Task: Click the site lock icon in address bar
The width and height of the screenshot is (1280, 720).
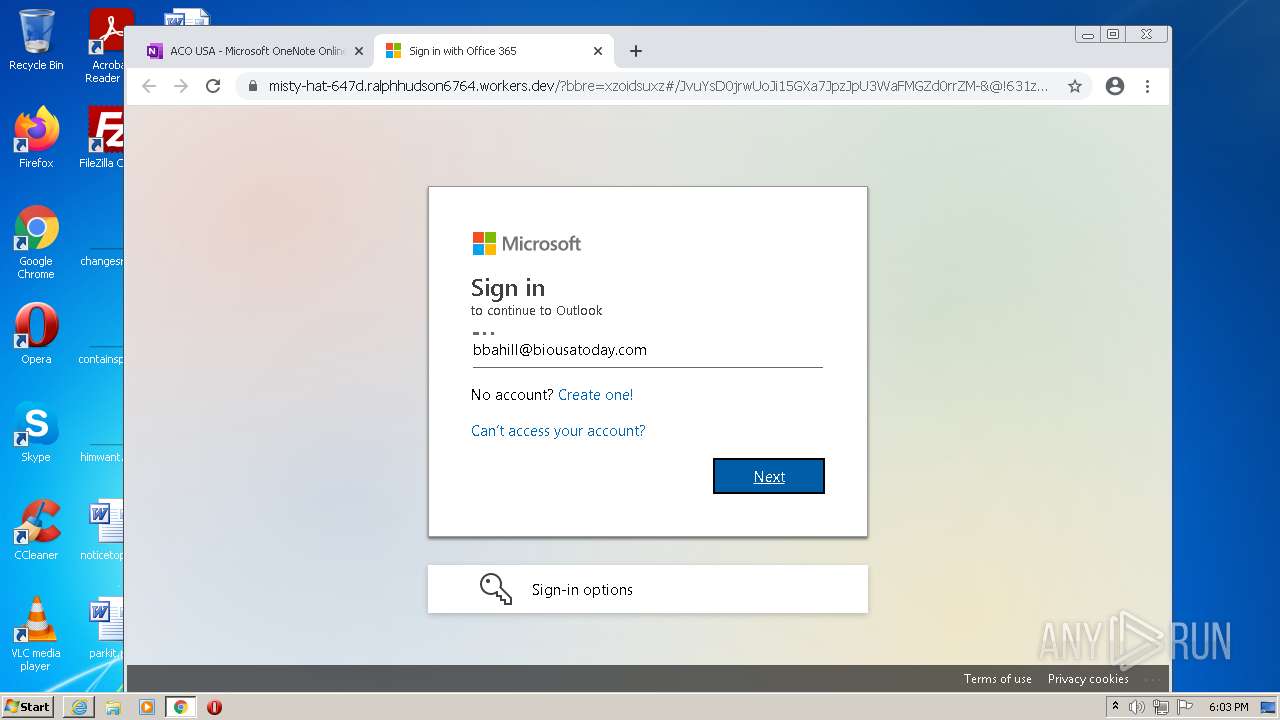Action: click(x=253, y=86)
